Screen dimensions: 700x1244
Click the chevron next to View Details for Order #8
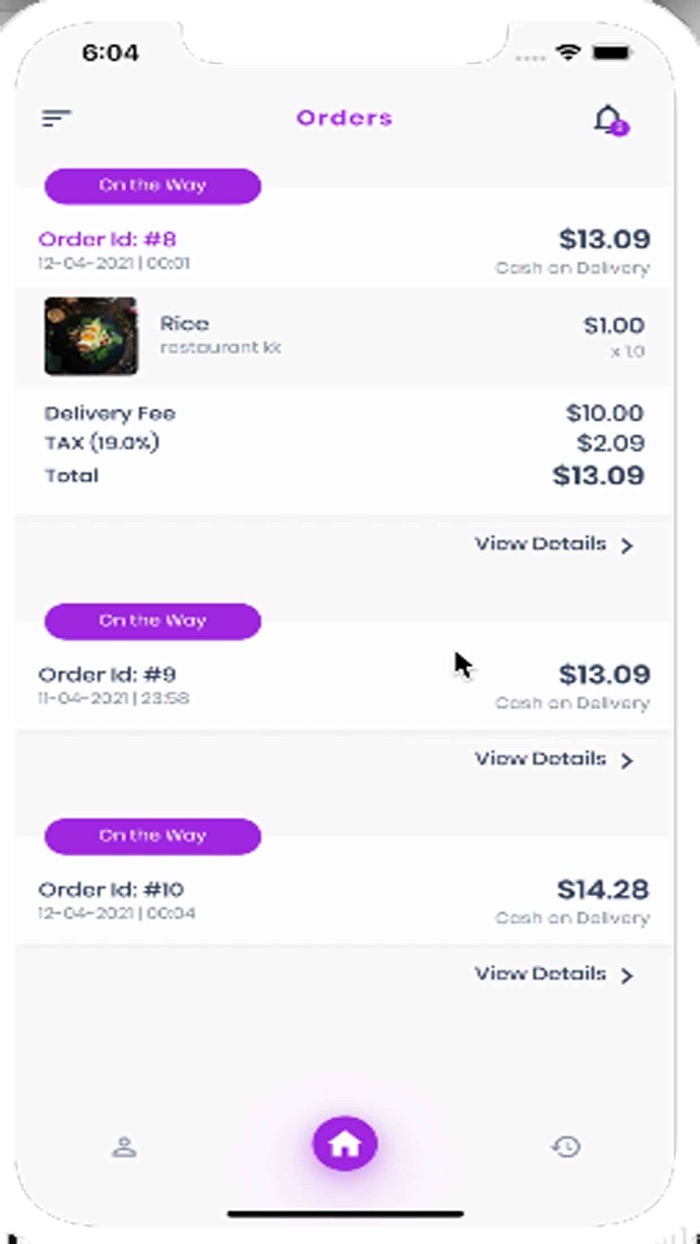pos(627,546)
